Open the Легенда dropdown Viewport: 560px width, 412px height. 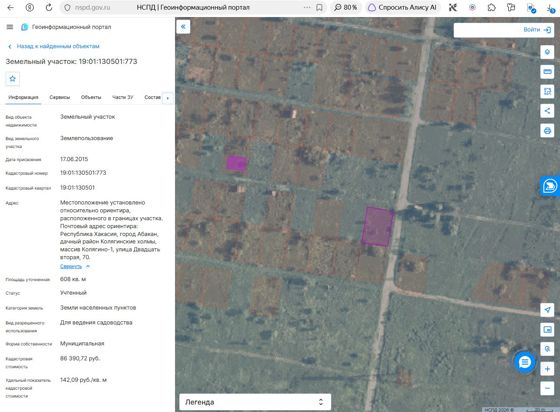(x=255, y=402)
